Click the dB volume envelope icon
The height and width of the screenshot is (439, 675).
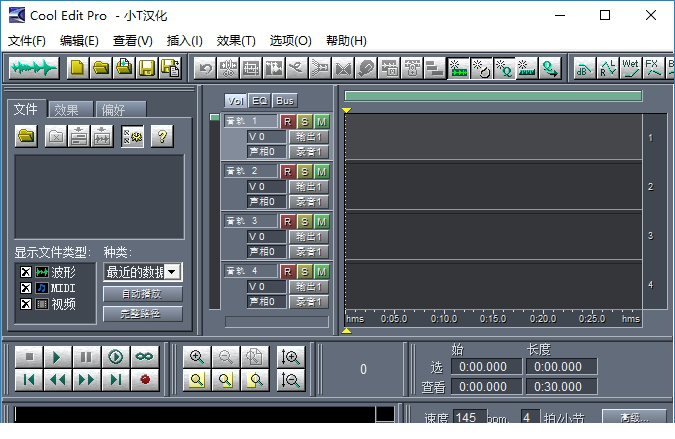584,68
